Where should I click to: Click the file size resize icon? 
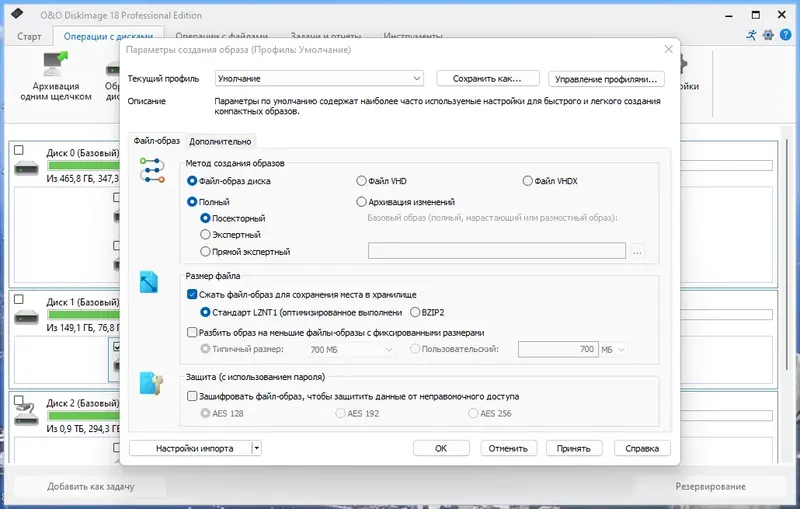pos(149,282)
